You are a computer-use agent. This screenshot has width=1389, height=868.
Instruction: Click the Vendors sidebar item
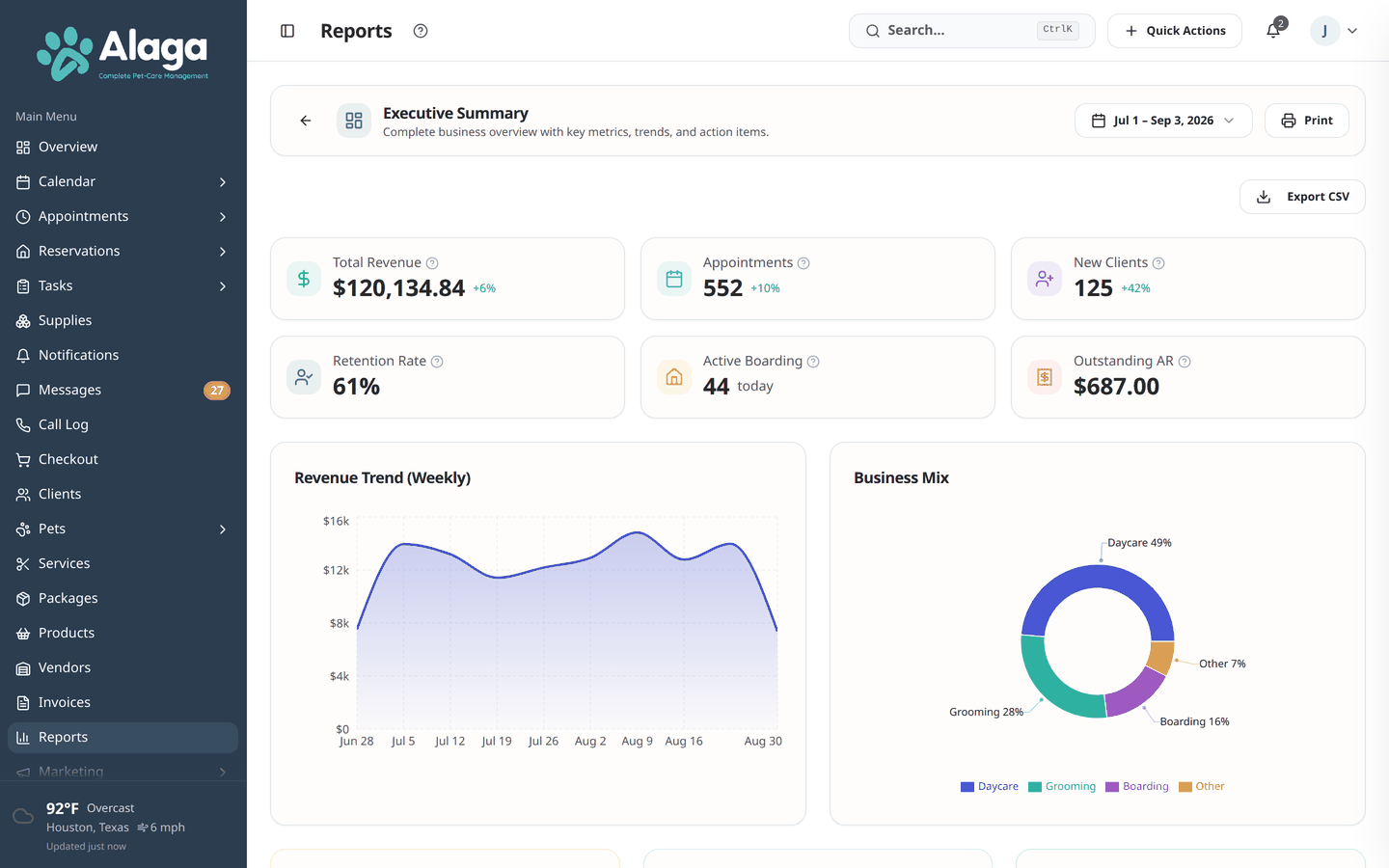click(123, 667)
